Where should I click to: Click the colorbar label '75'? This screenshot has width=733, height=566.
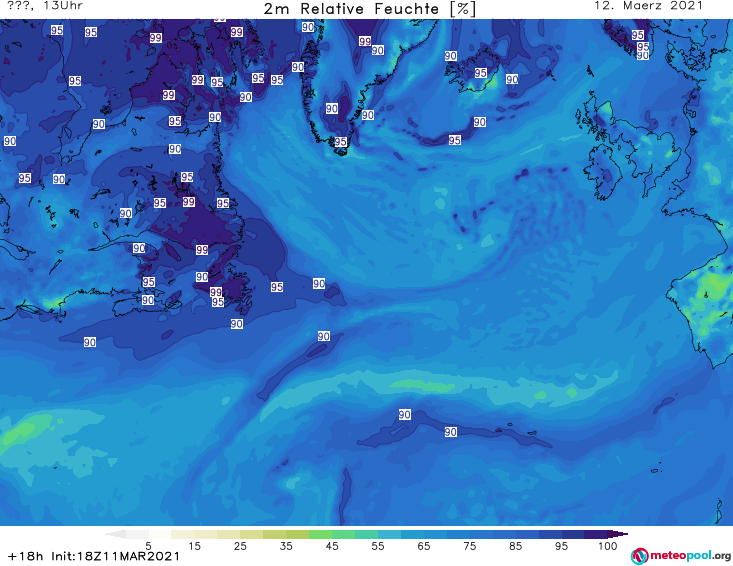(470, 546)
